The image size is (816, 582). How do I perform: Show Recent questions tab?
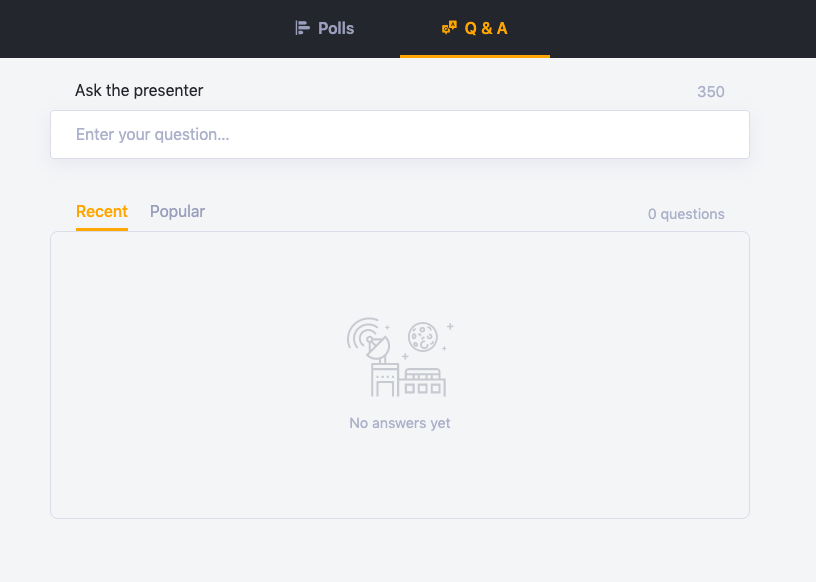point(102,211)
